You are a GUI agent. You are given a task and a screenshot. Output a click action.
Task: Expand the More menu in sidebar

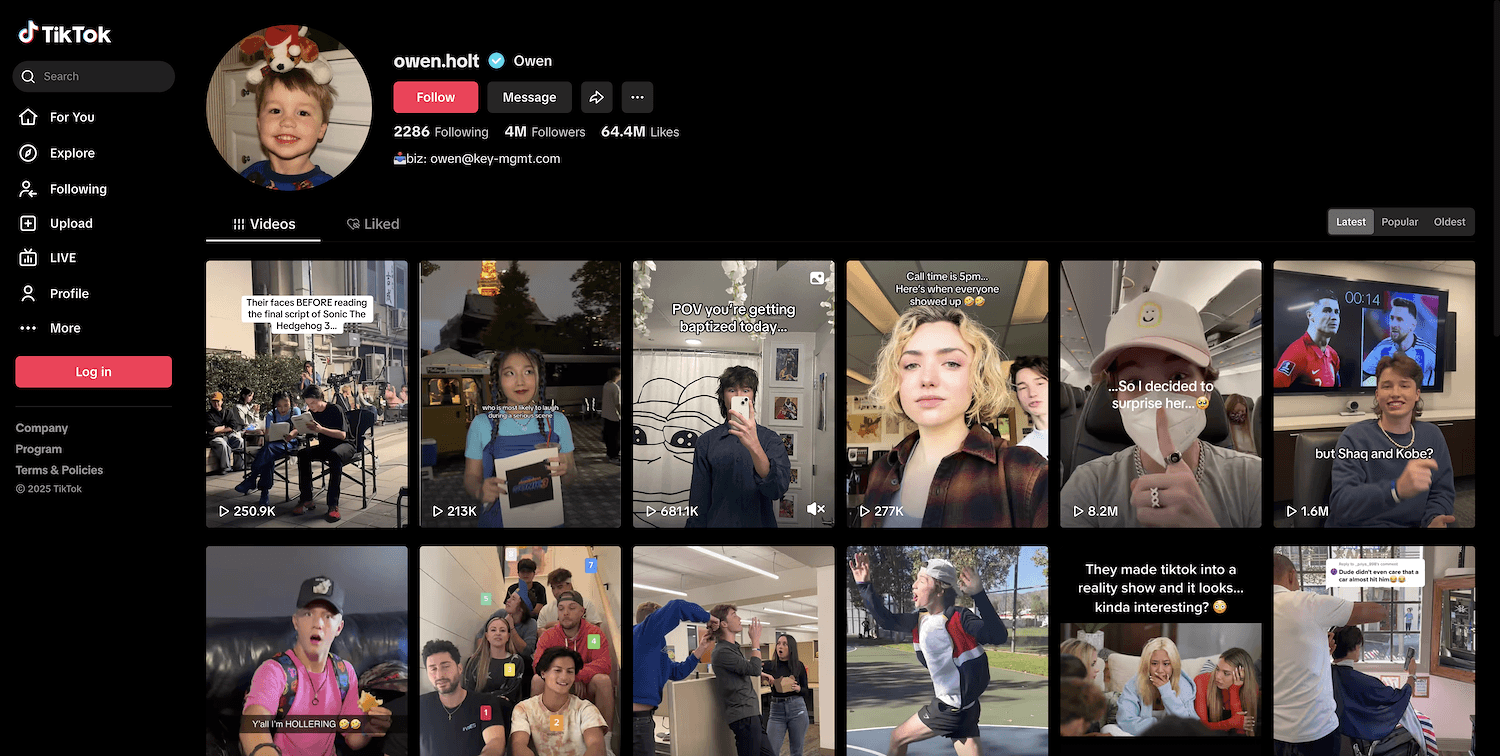(x=65, y=328)
